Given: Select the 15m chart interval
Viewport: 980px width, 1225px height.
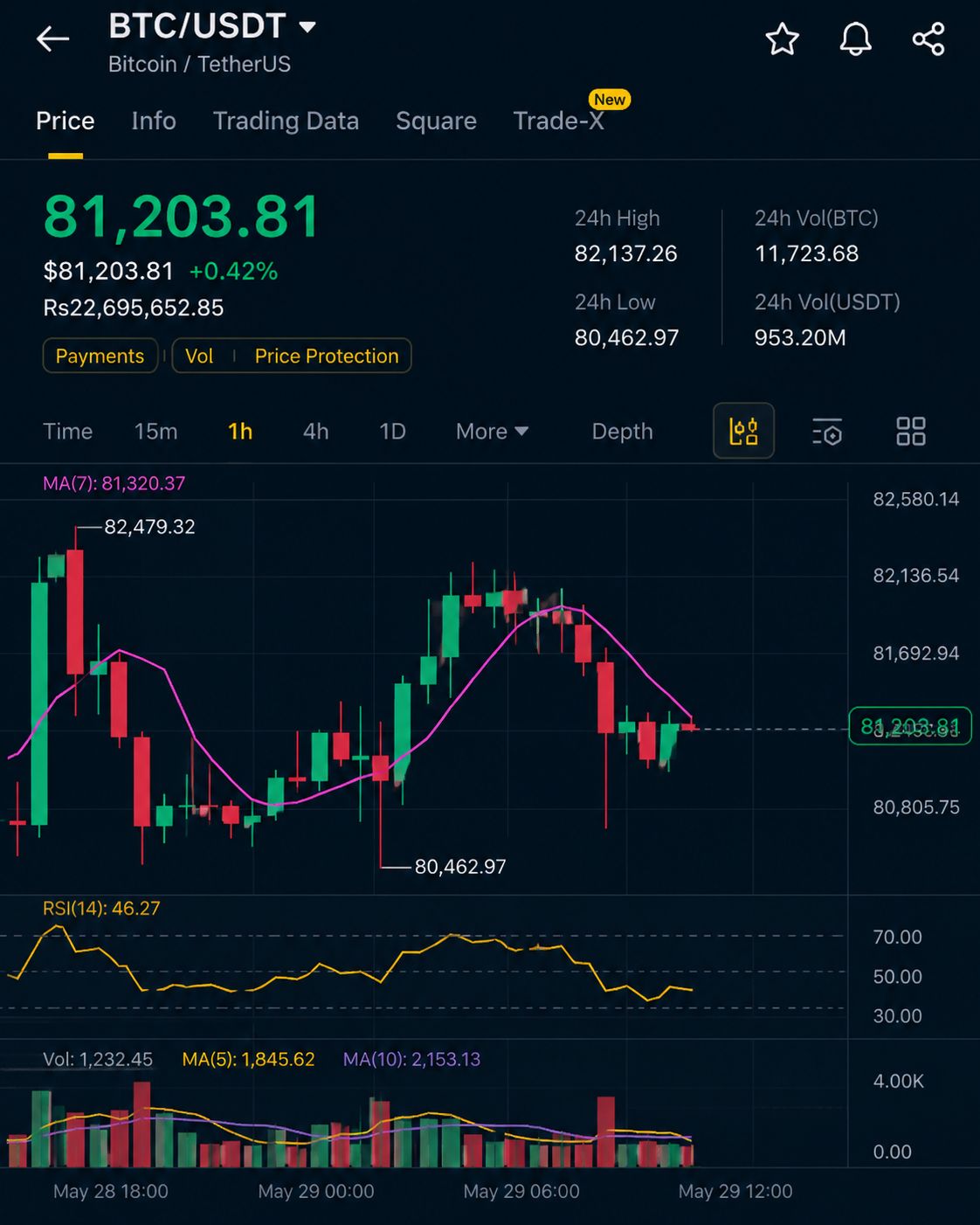Looking at the screenshot, I should 156,432.
